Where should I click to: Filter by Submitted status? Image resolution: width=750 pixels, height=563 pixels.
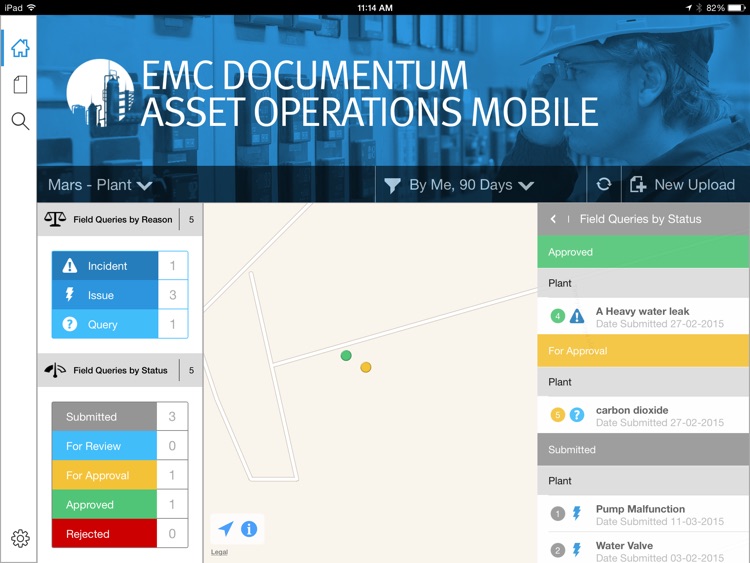120,416
